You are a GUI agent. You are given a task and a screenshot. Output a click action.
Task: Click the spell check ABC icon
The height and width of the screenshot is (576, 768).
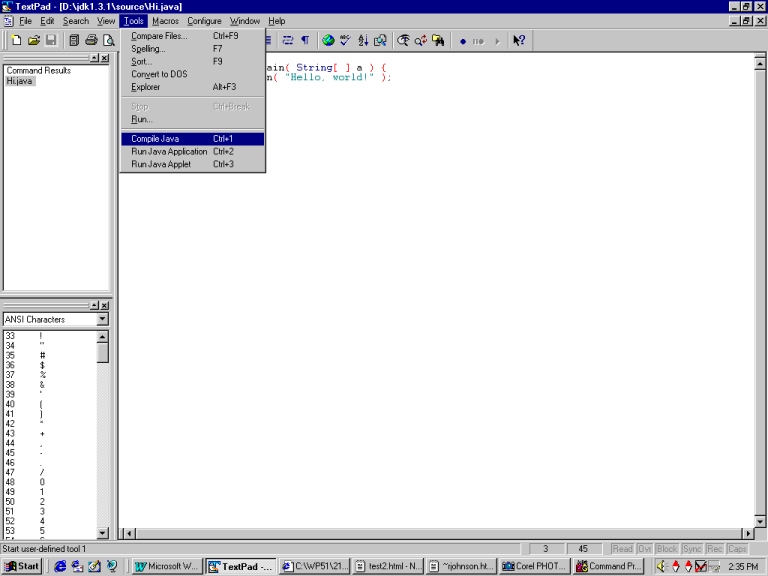(345, 41)
